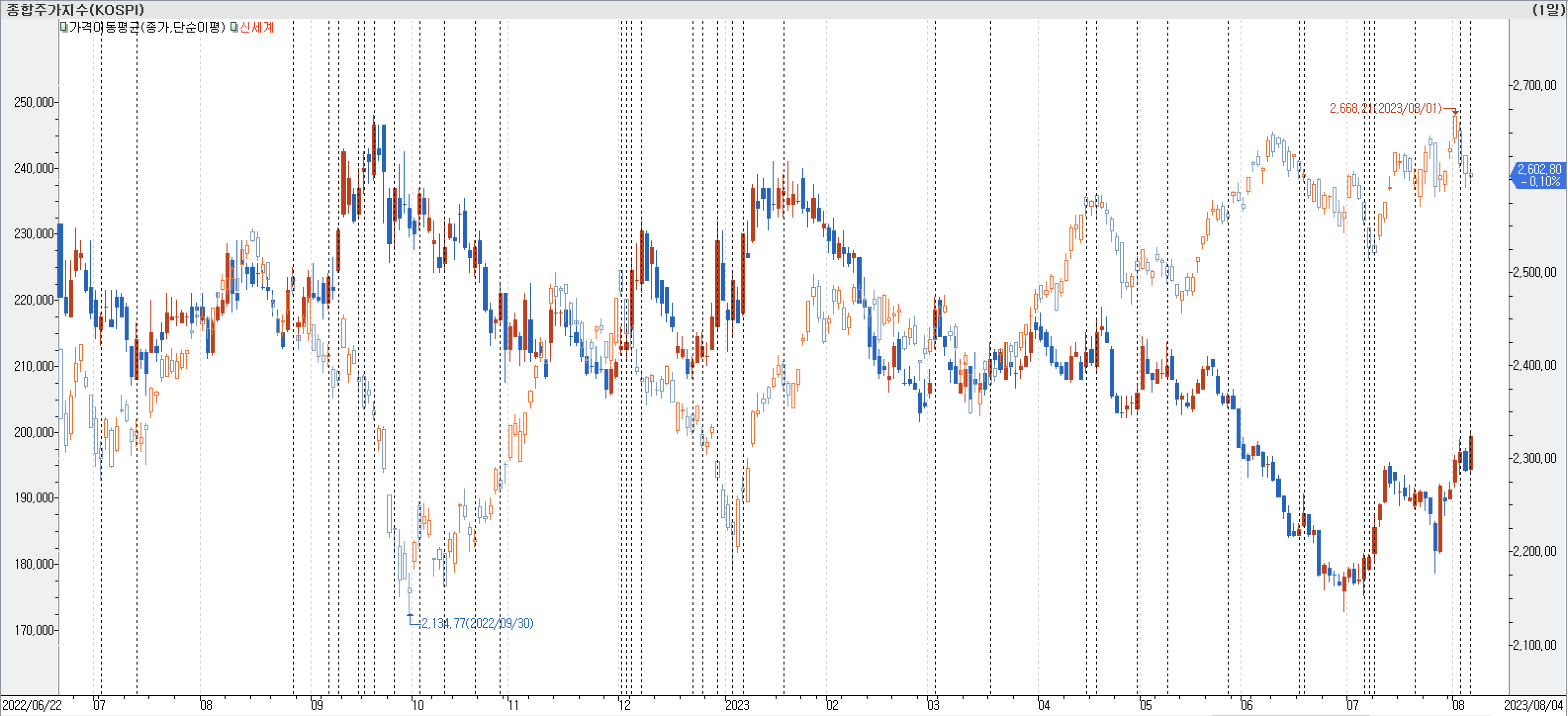1568x716 pixels.
Task: Click the 2023 year label on date axis
Action: (x=737, y=705)
